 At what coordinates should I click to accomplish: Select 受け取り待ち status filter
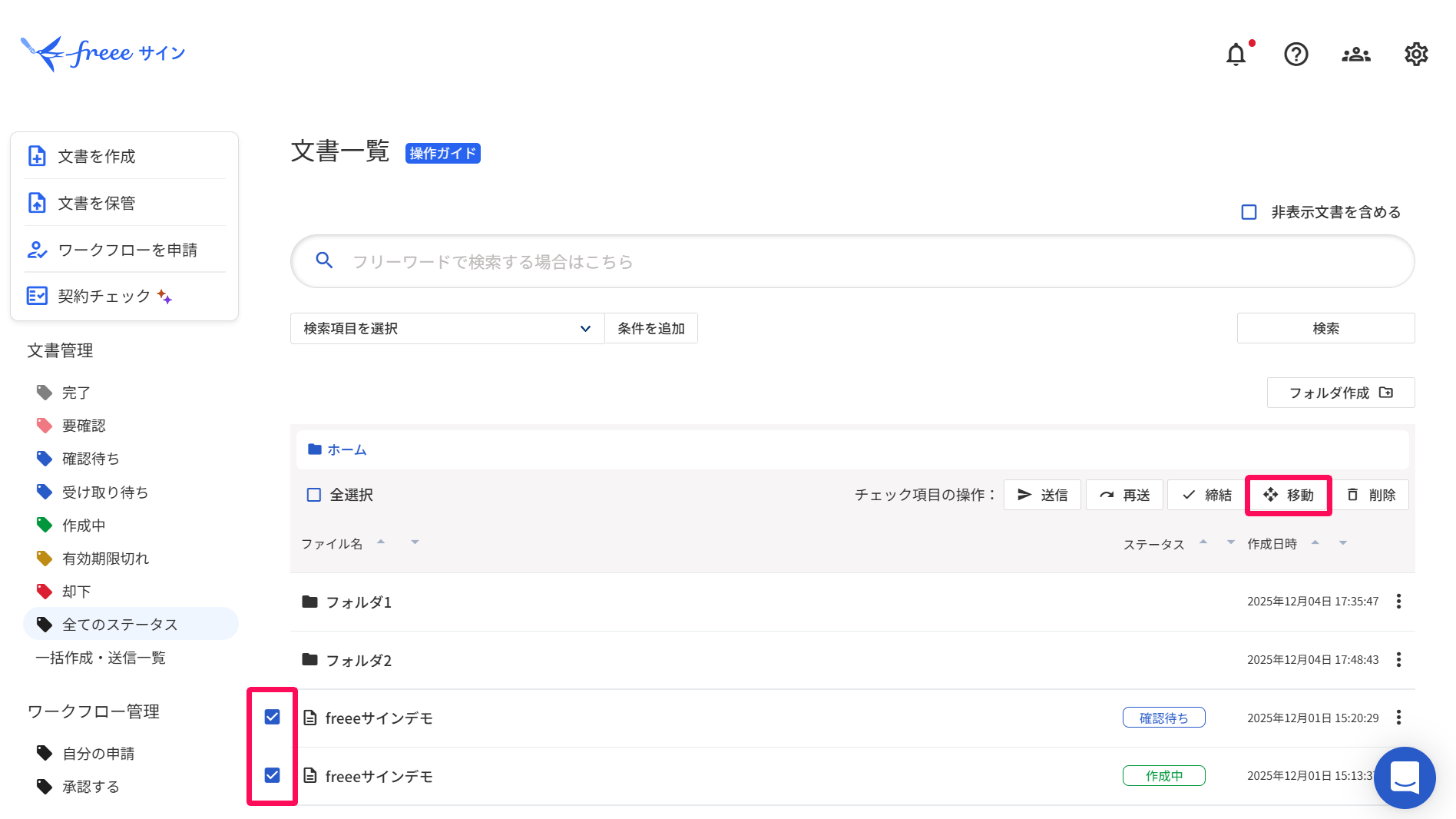pyautogui.click(x=105, y=492)
